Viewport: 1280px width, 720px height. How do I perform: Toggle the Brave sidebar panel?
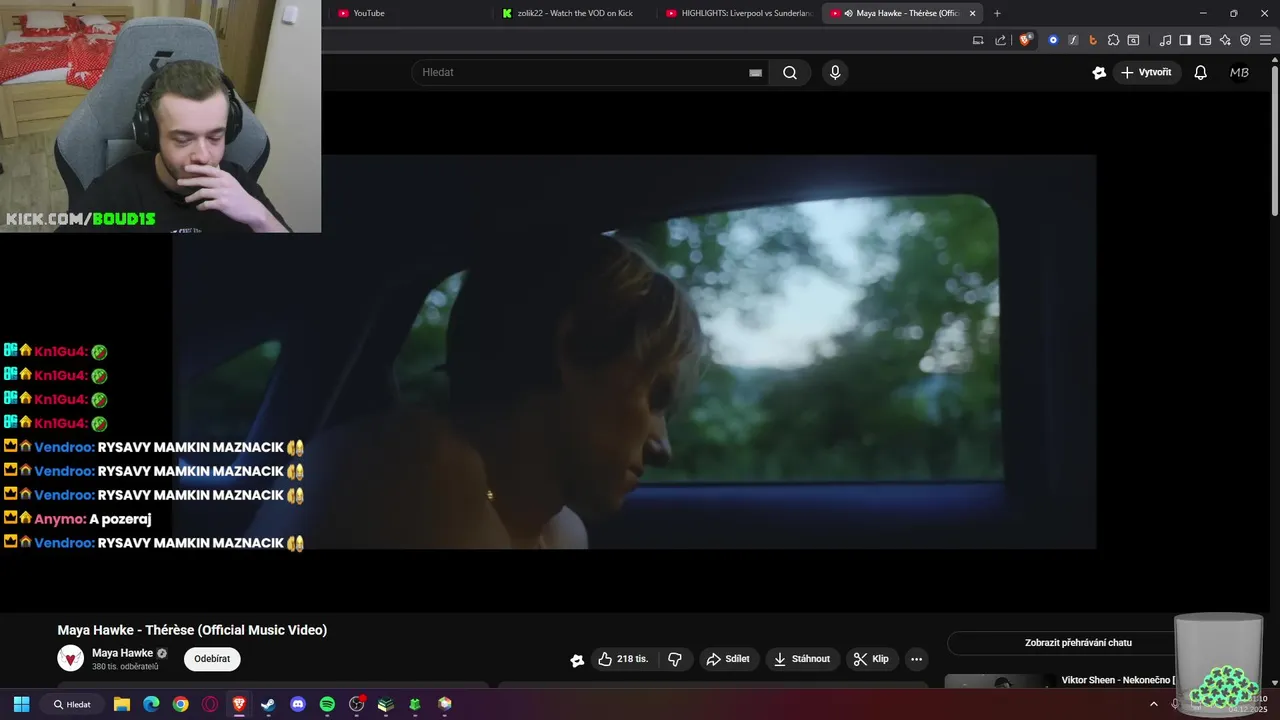(1185, 40)
